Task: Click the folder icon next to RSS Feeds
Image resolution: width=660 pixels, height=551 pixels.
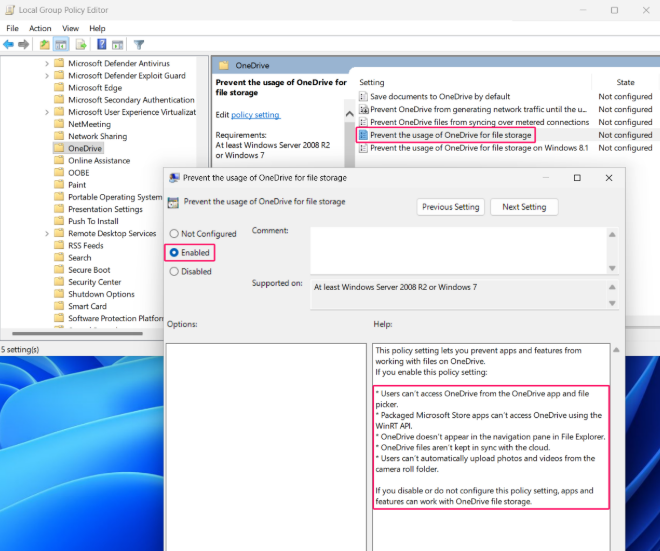Action: (59, 245)
